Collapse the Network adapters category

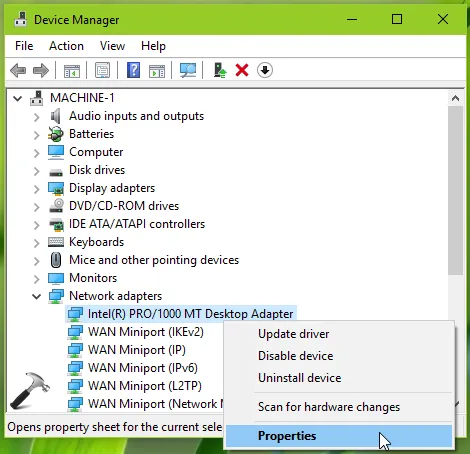(37, 296)
